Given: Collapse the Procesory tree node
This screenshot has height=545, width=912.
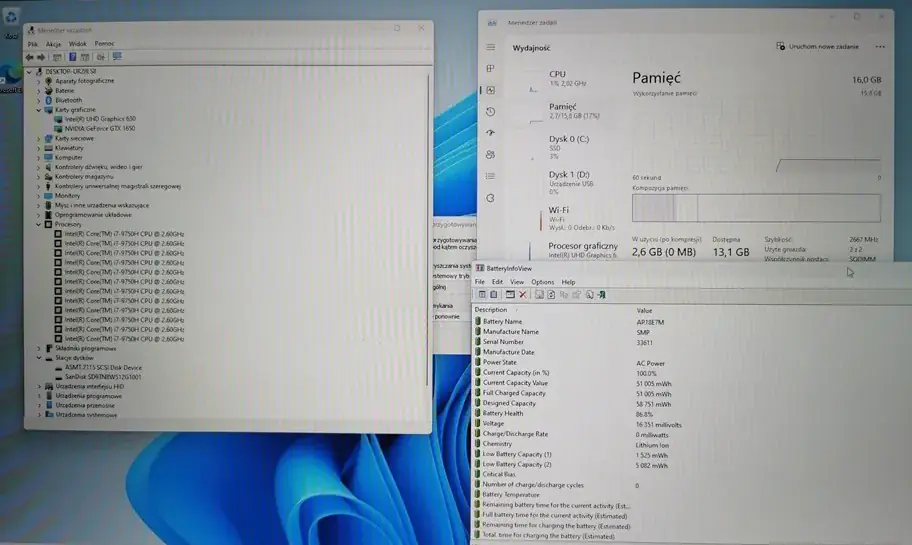Looking at the screenshot, I should (x=39, y=225).
